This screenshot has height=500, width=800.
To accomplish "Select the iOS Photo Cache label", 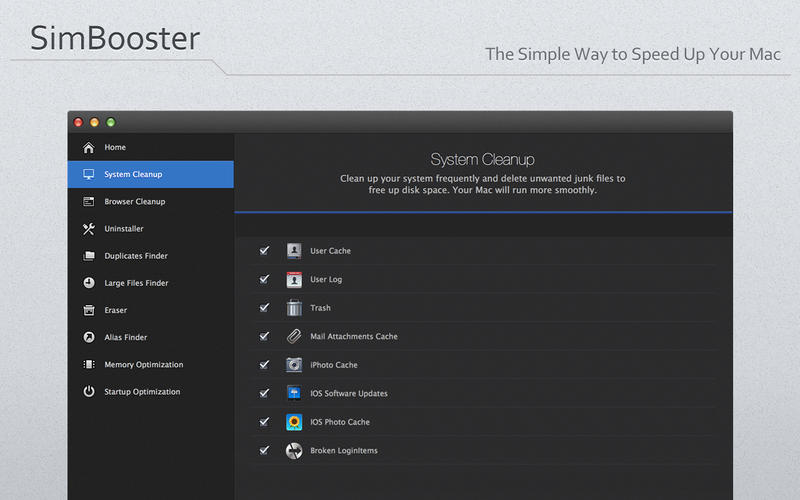I will click(x=340, y=422).
